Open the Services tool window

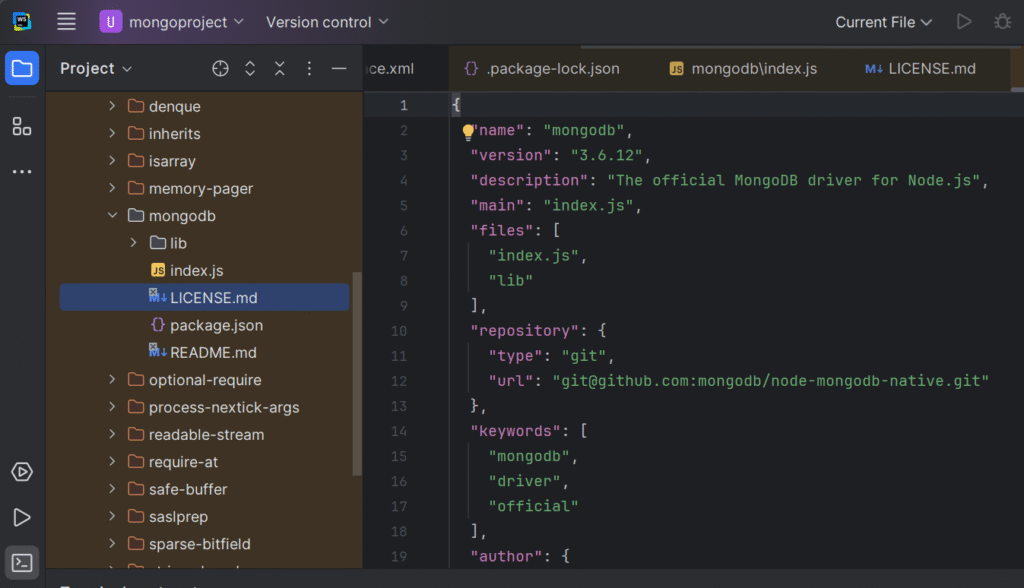[22, 472]
